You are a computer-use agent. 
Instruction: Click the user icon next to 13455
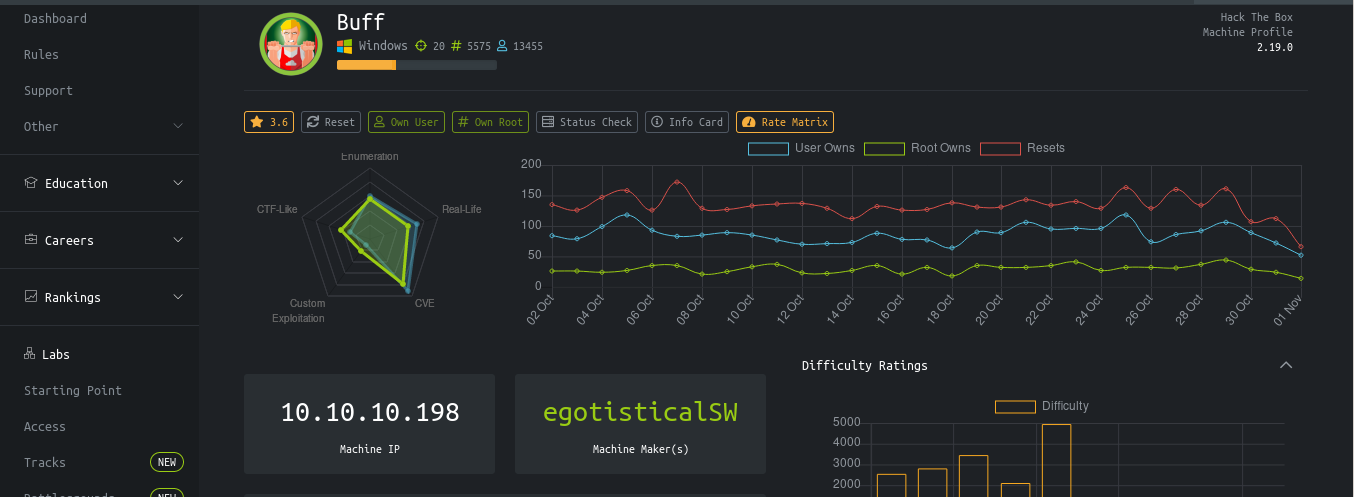[x=503, y=46]
